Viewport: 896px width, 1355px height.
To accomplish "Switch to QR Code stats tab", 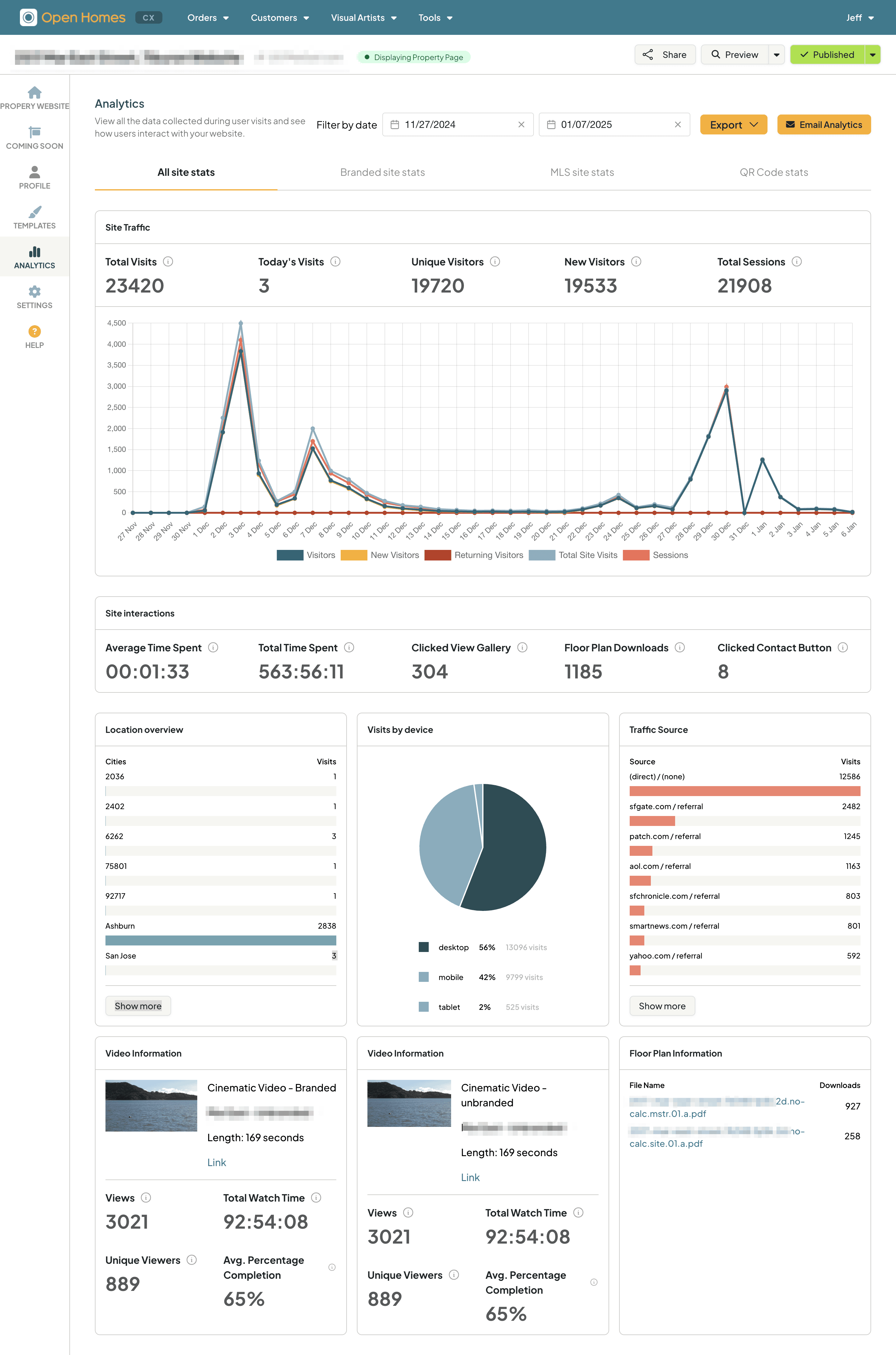I will click(773, 173).
